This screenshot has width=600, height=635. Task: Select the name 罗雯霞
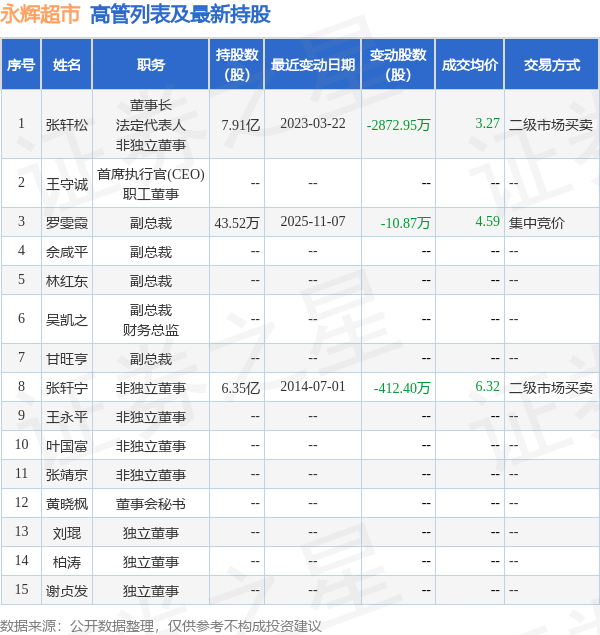click(67, 223)
